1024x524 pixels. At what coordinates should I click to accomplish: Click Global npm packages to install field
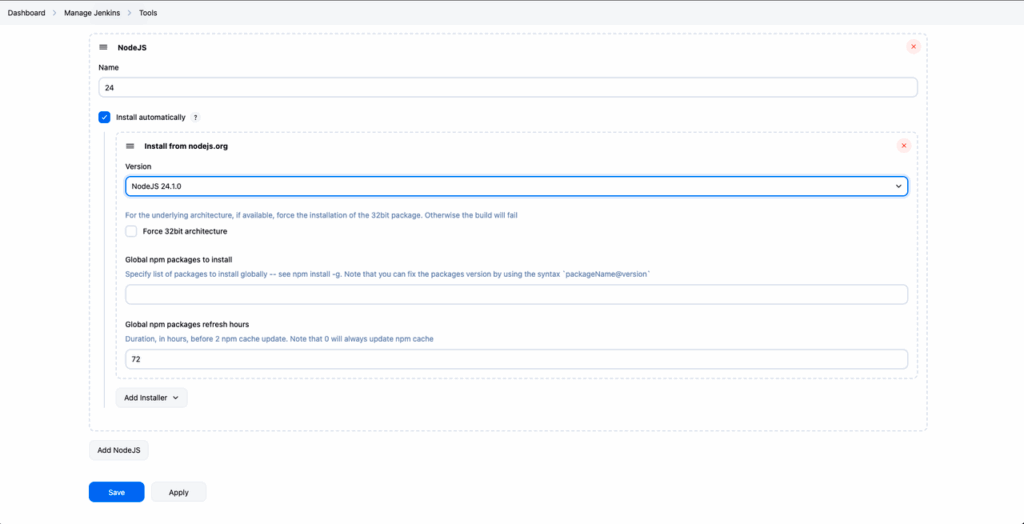[x=516, y=295]
